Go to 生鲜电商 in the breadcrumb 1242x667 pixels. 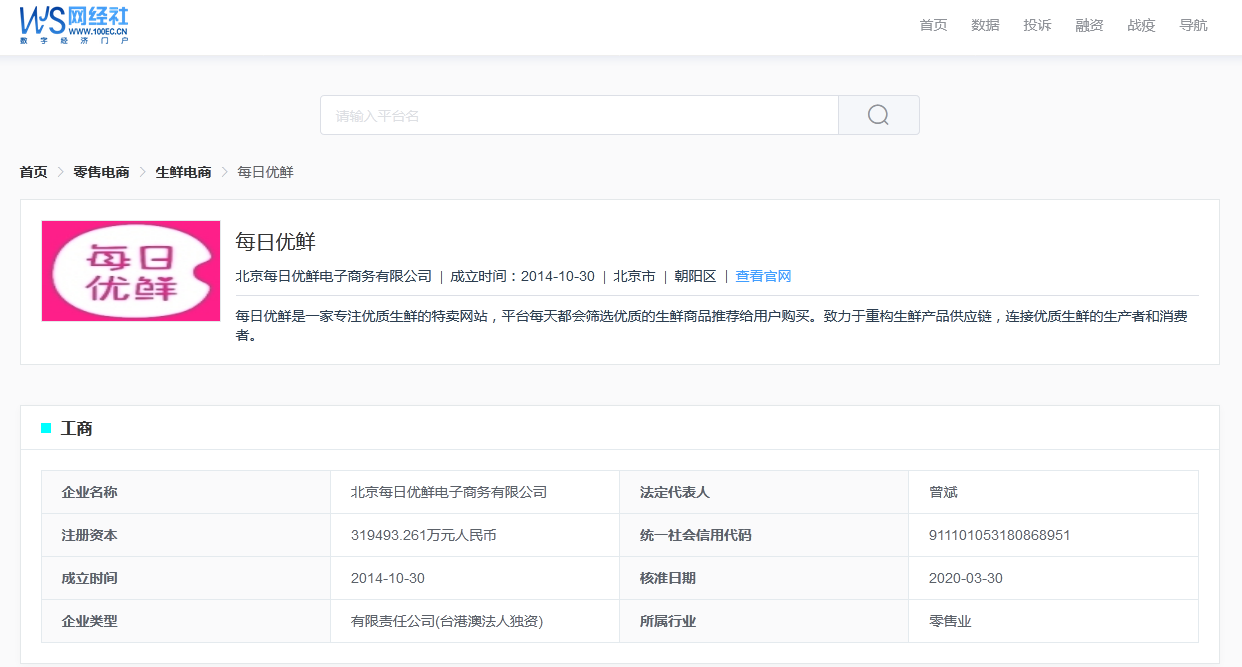click(x=183, y=172)
